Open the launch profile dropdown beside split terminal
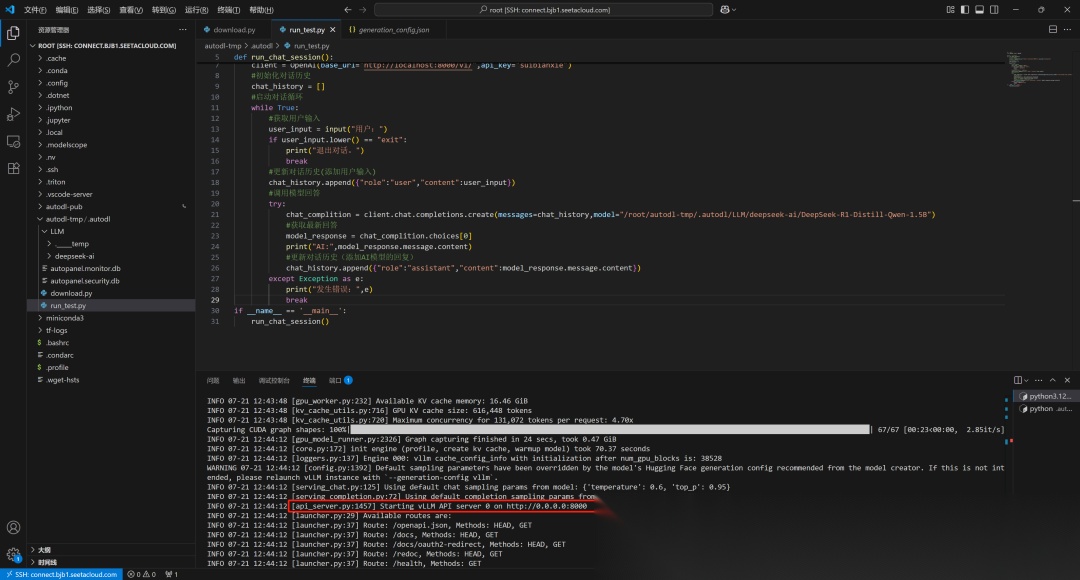 click(x=1026, y=380)
